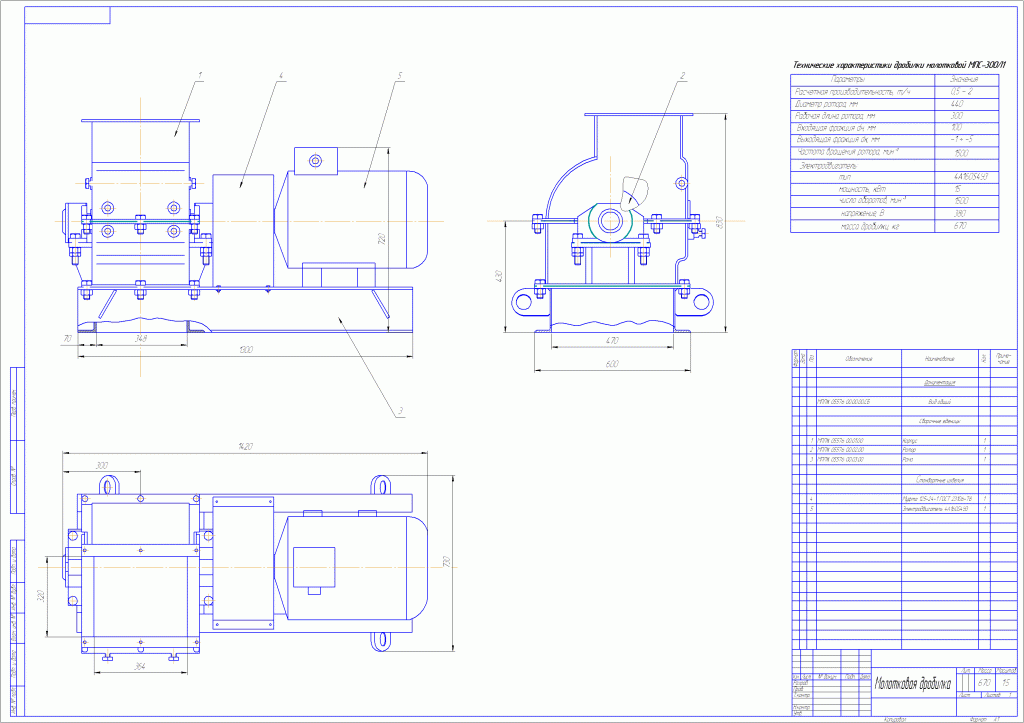The image size is (1024, 723).
Task: Click the 'Ротор' entry in parts list
Action: [x=909, y=450]
